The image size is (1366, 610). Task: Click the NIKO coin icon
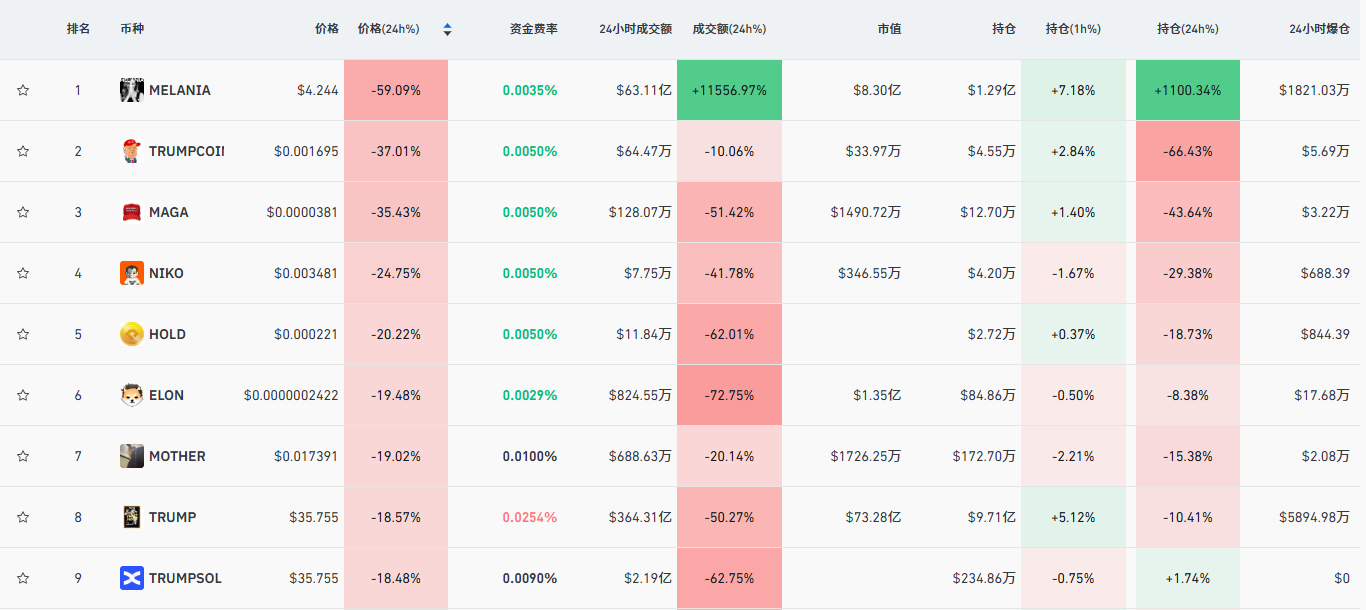point(131,273)
